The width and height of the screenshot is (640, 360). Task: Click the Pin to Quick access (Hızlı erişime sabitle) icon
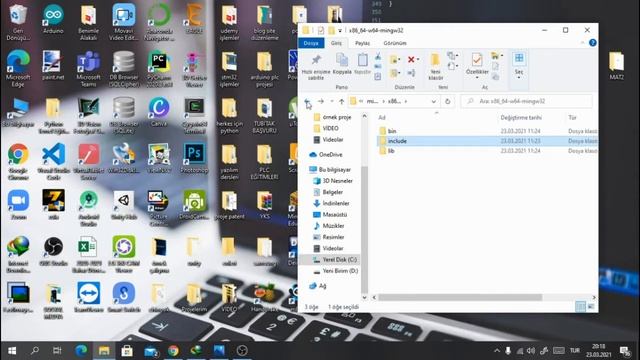click(x=316, y=60)
